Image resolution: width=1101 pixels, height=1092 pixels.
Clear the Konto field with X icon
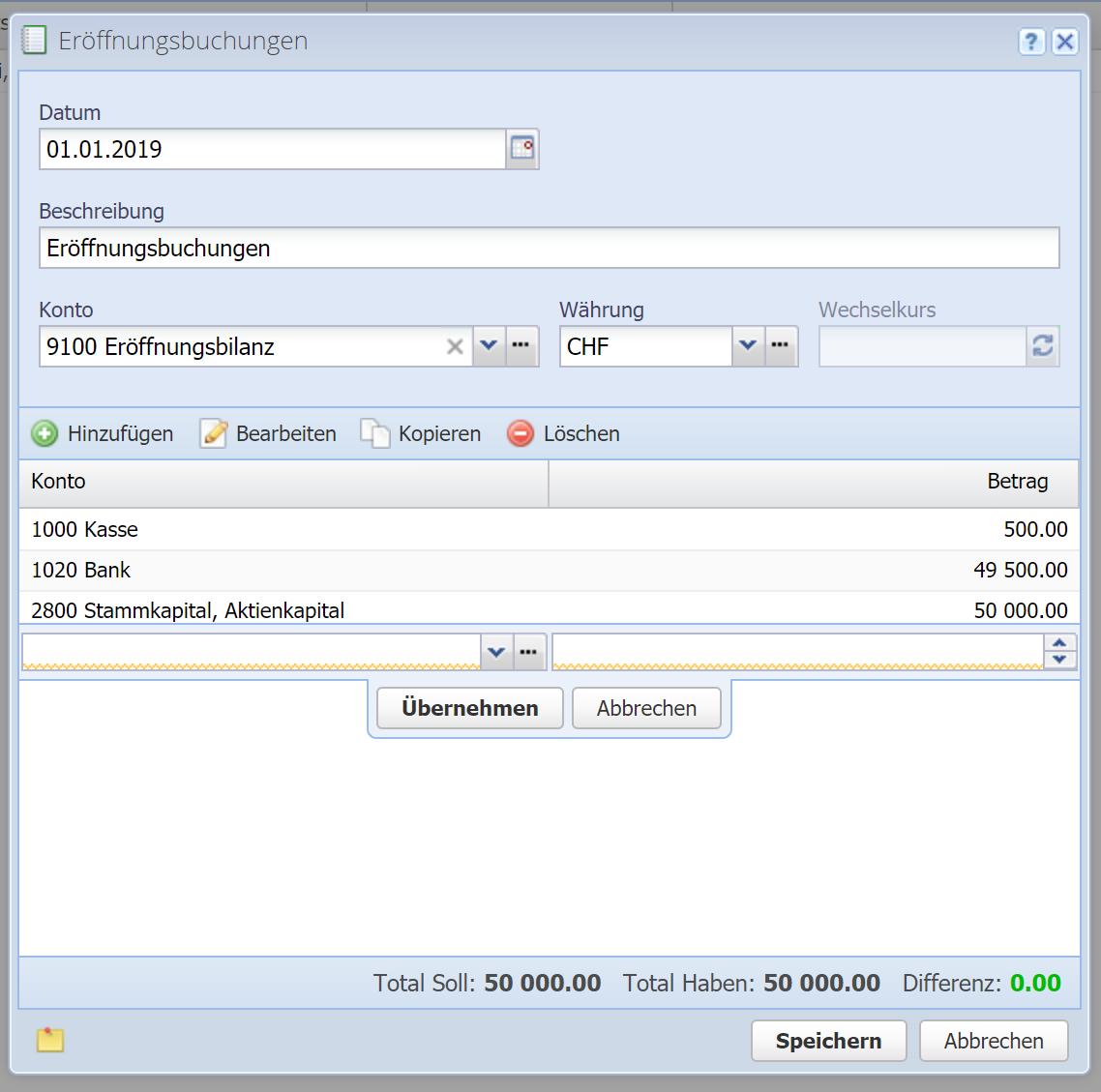455,346
